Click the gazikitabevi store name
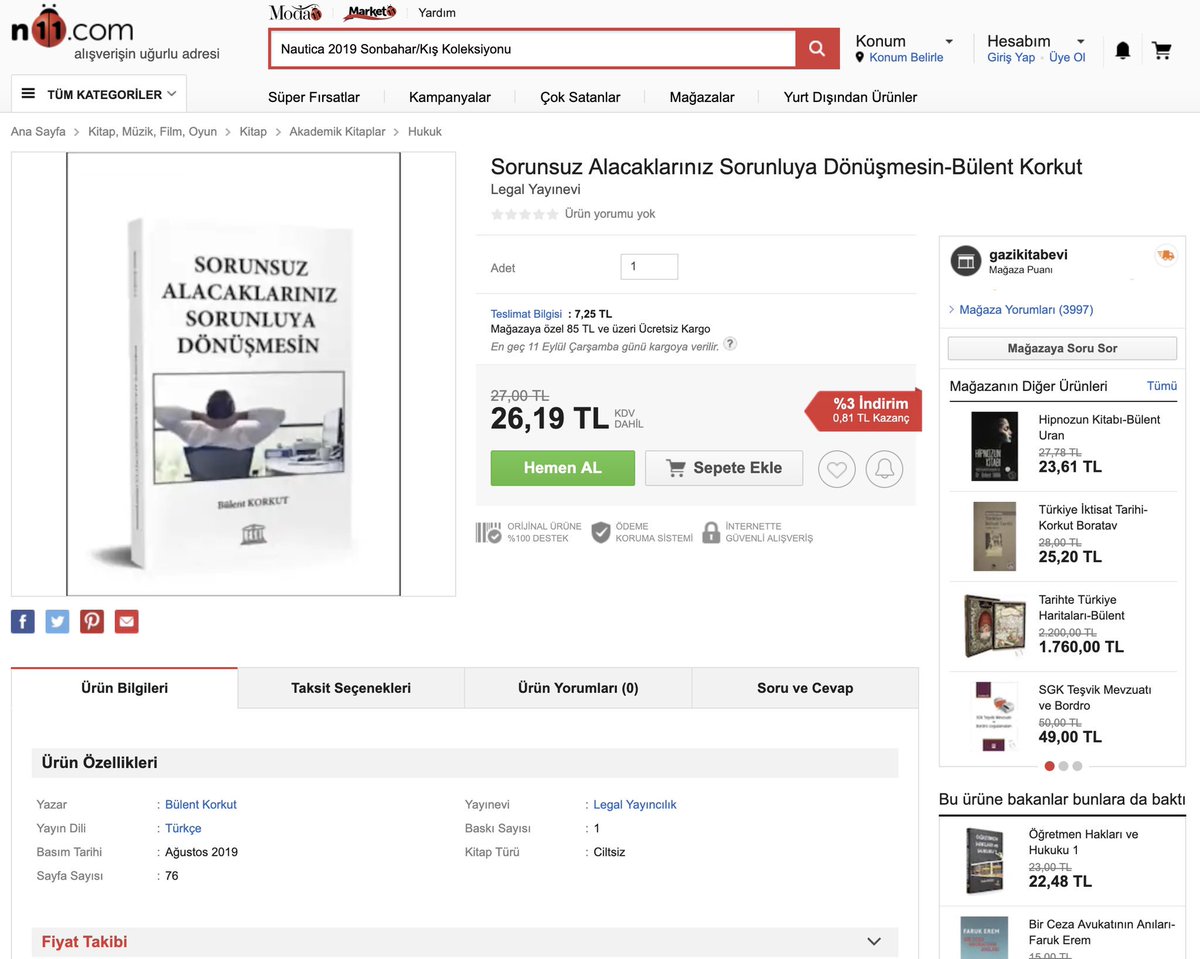Image resolution: width=1200 pixels, height=959 pixels. (x=1028, y=255)
